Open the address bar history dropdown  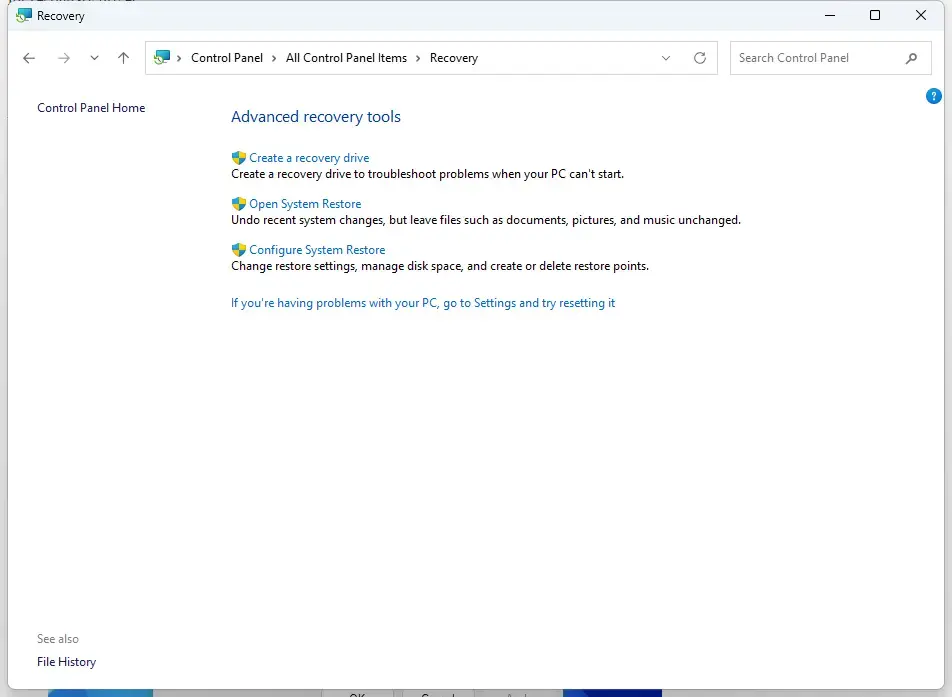[666, 58]
